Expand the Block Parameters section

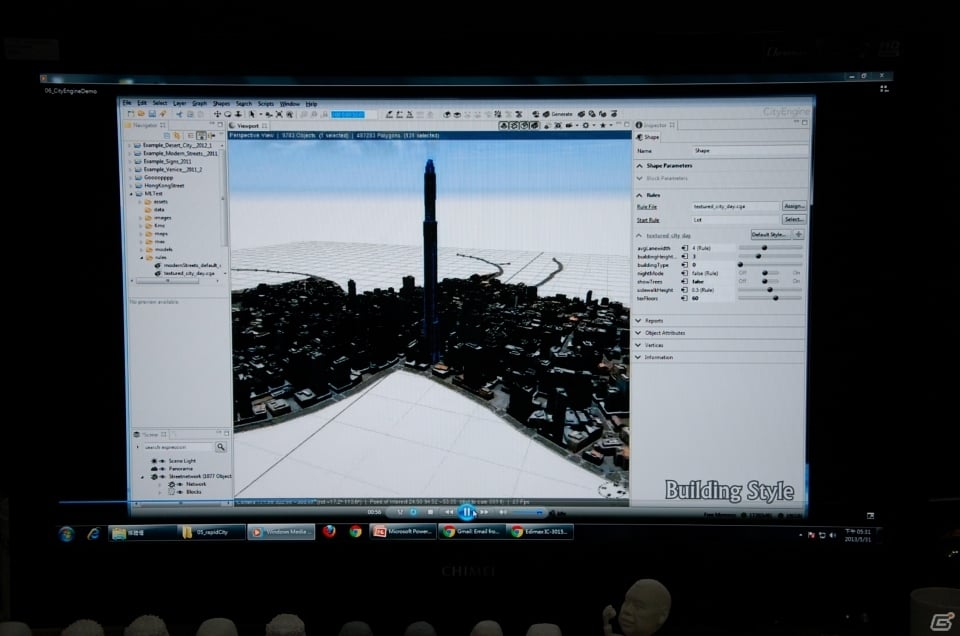[x=639, y=178]
